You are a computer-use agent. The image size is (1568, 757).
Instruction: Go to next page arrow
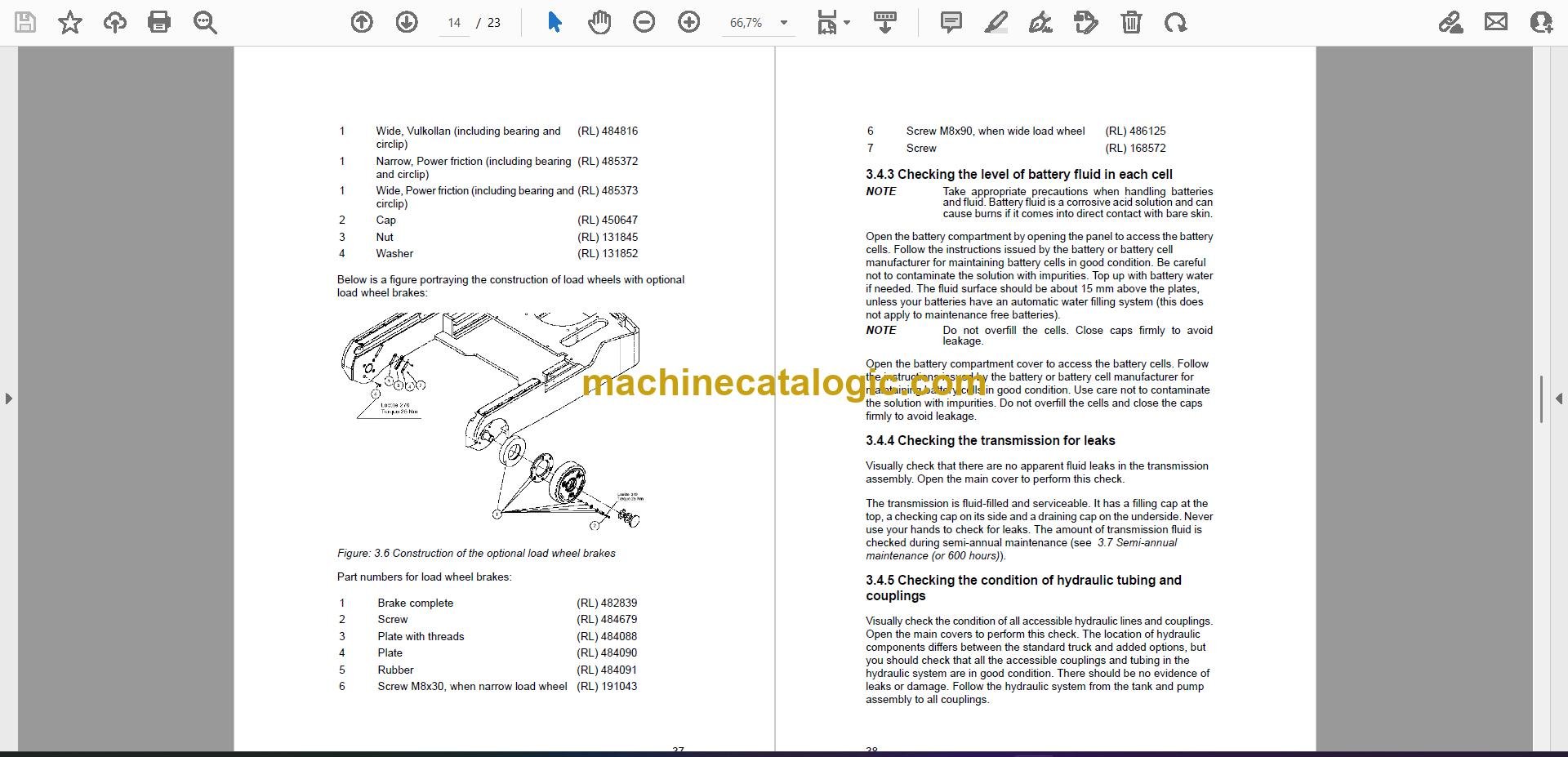(407, 22)
